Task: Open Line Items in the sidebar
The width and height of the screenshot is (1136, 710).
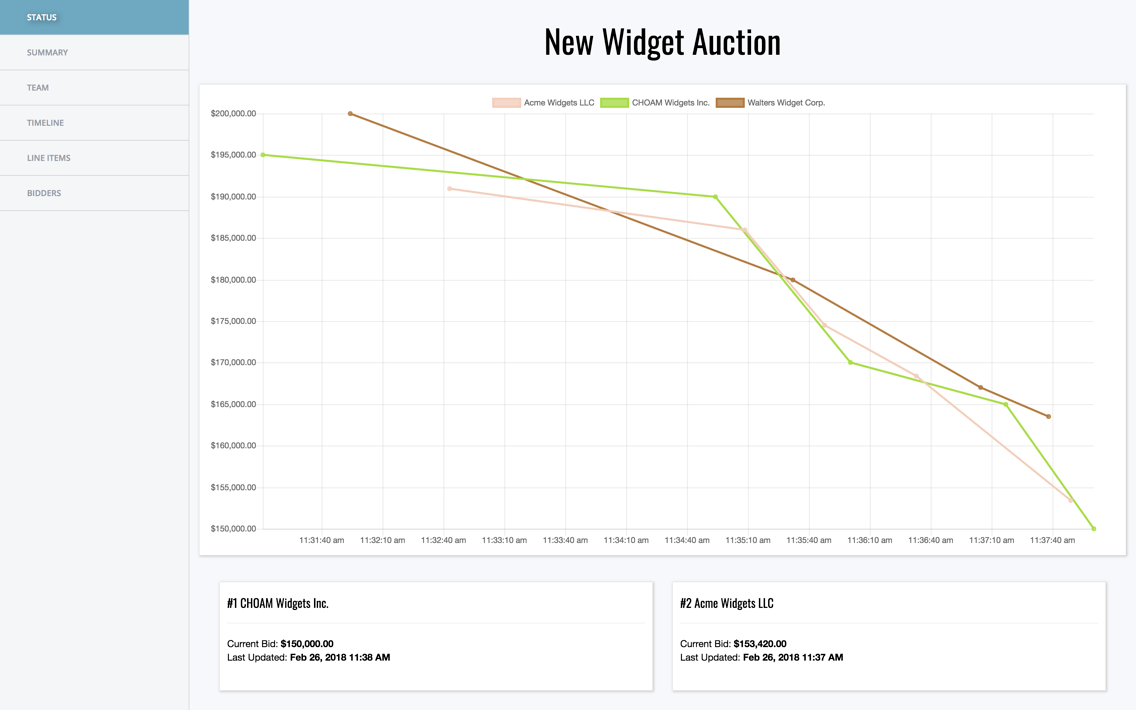Action: pos(94,158)
